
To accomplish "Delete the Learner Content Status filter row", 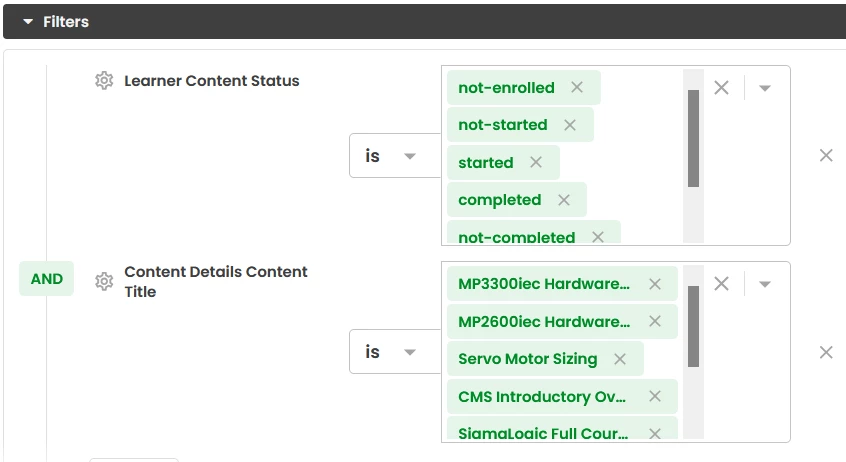I will (x=826, y=155).
